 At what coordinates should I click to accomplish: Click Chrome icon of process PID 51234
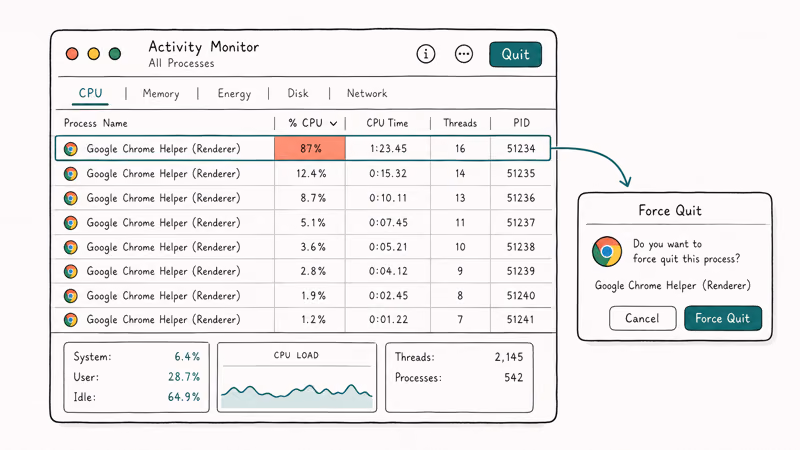[70, 148]
